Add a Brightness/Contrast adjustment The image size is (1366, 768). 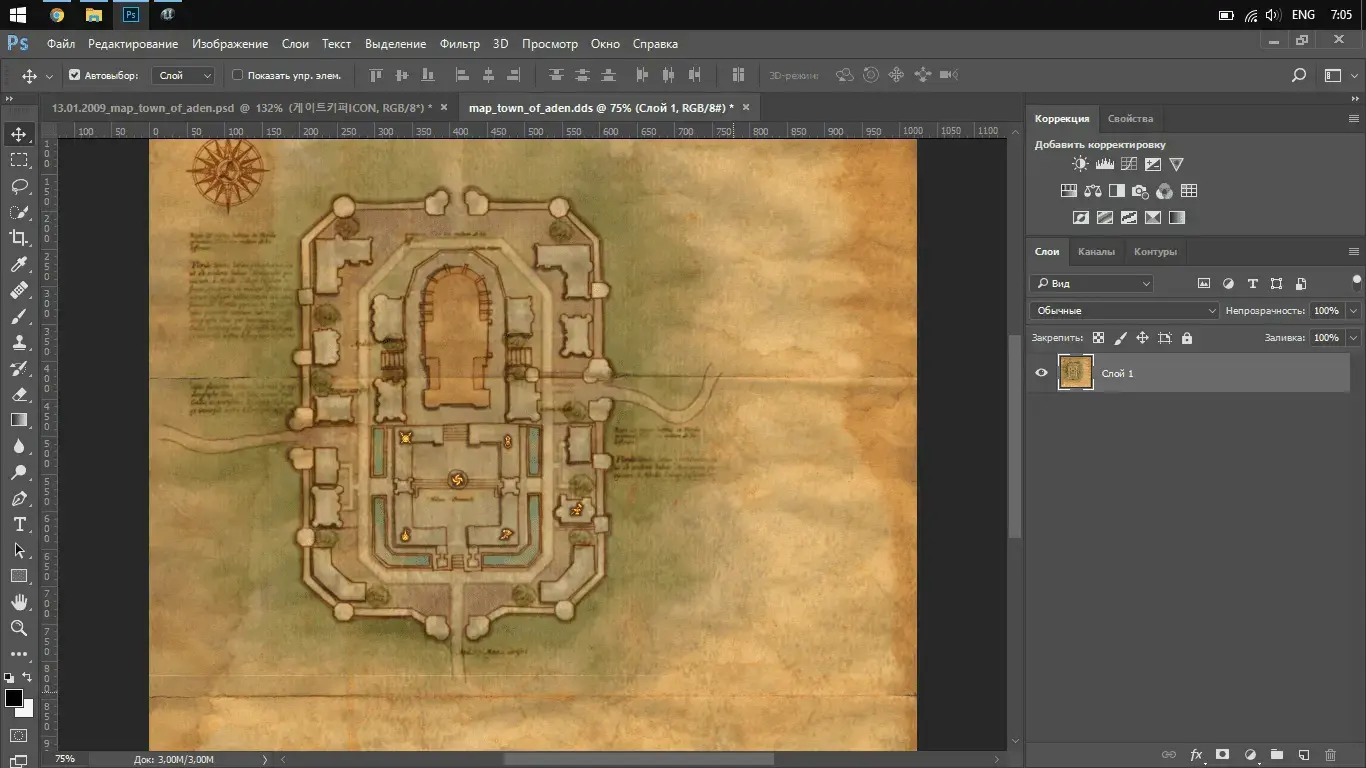[x=1080, y=164]
